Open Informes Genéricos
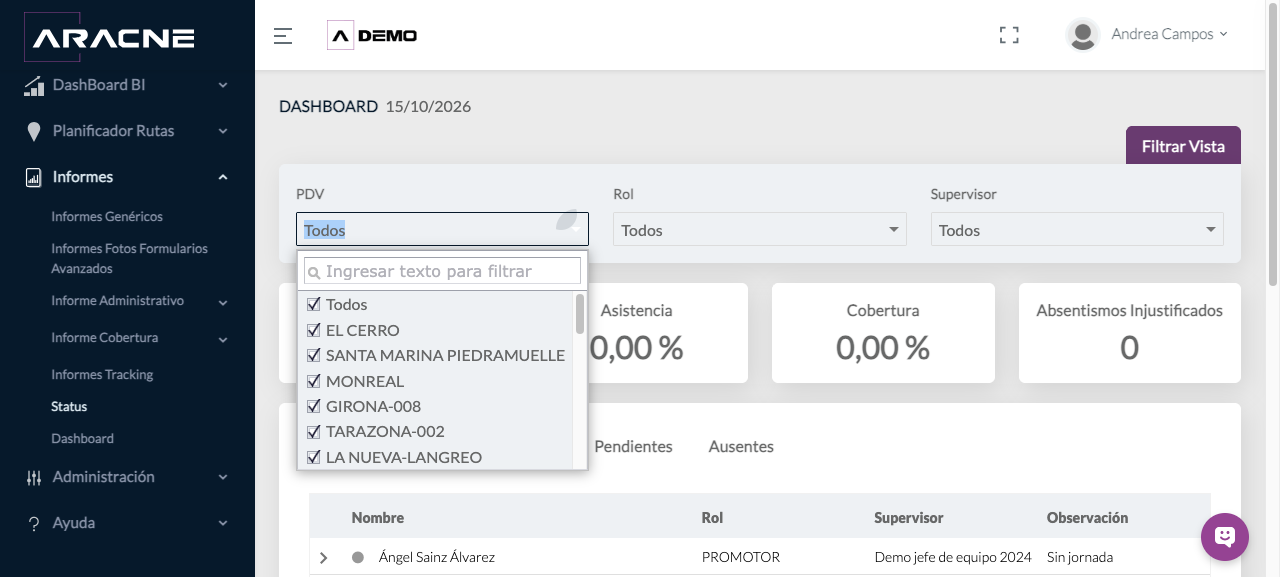Image resolution: width=1280 pixels, height=577 pixels. (107, 216)
